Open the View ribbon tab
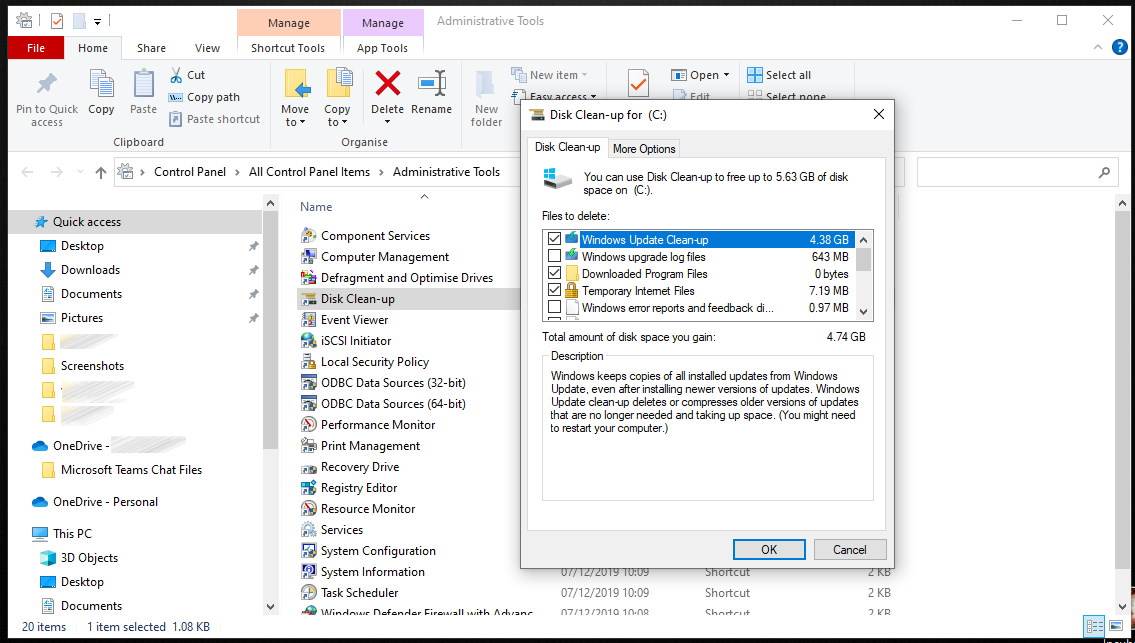Image resolution: width=1135 pixels, height=643 pixels. [207, 48]
